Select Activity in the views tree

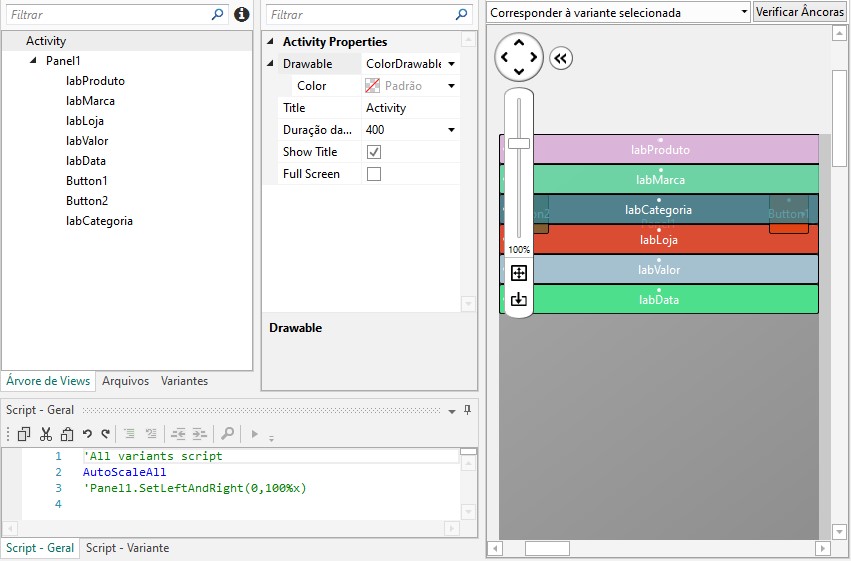[x=46, y=41]
